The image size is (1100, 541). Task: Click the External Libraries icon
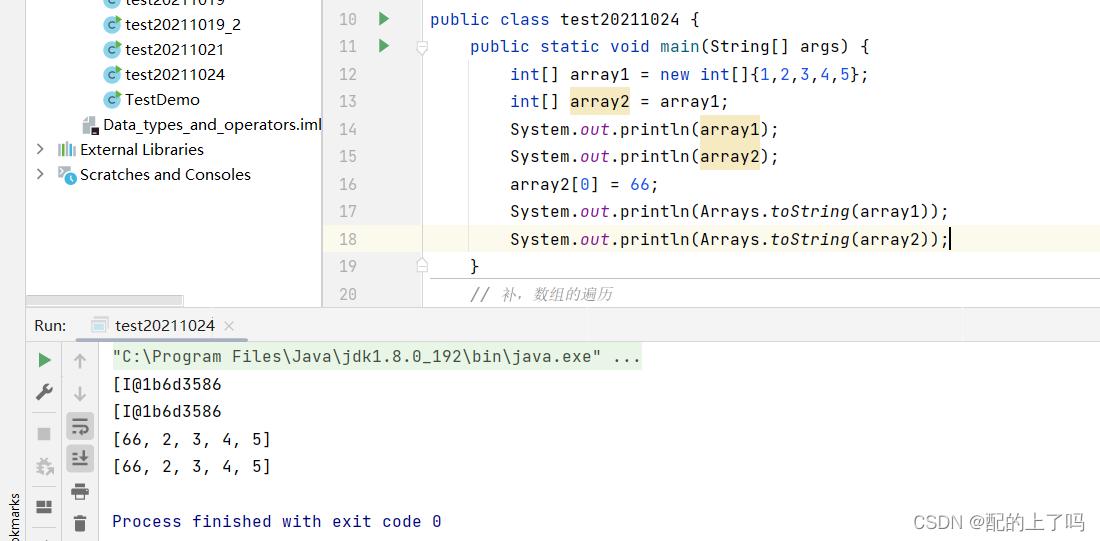pos(67,149)
